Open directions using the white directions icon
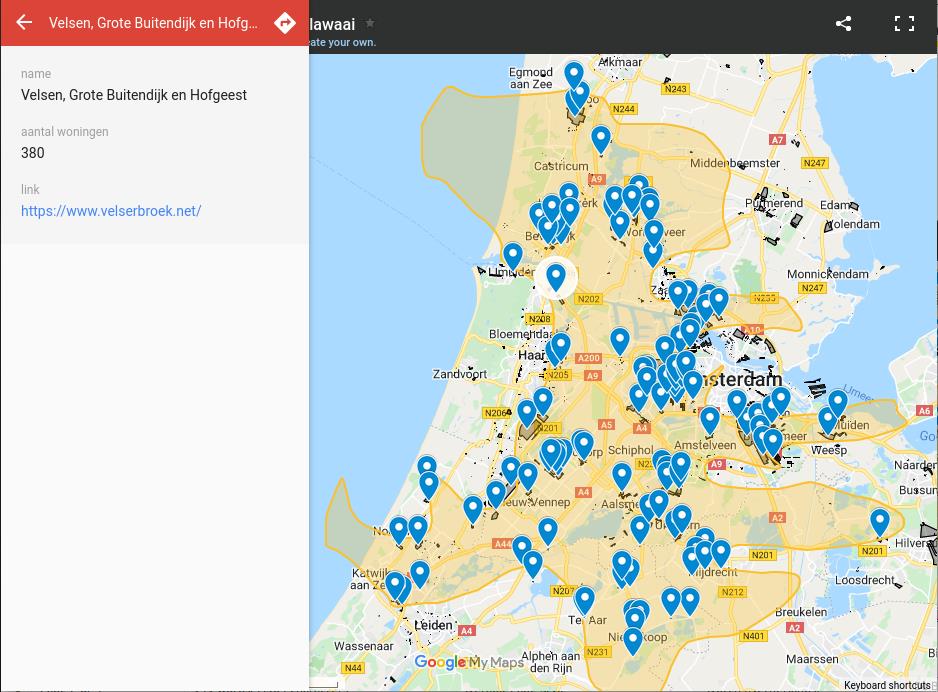The image size is (938, 692). (286, 22)
